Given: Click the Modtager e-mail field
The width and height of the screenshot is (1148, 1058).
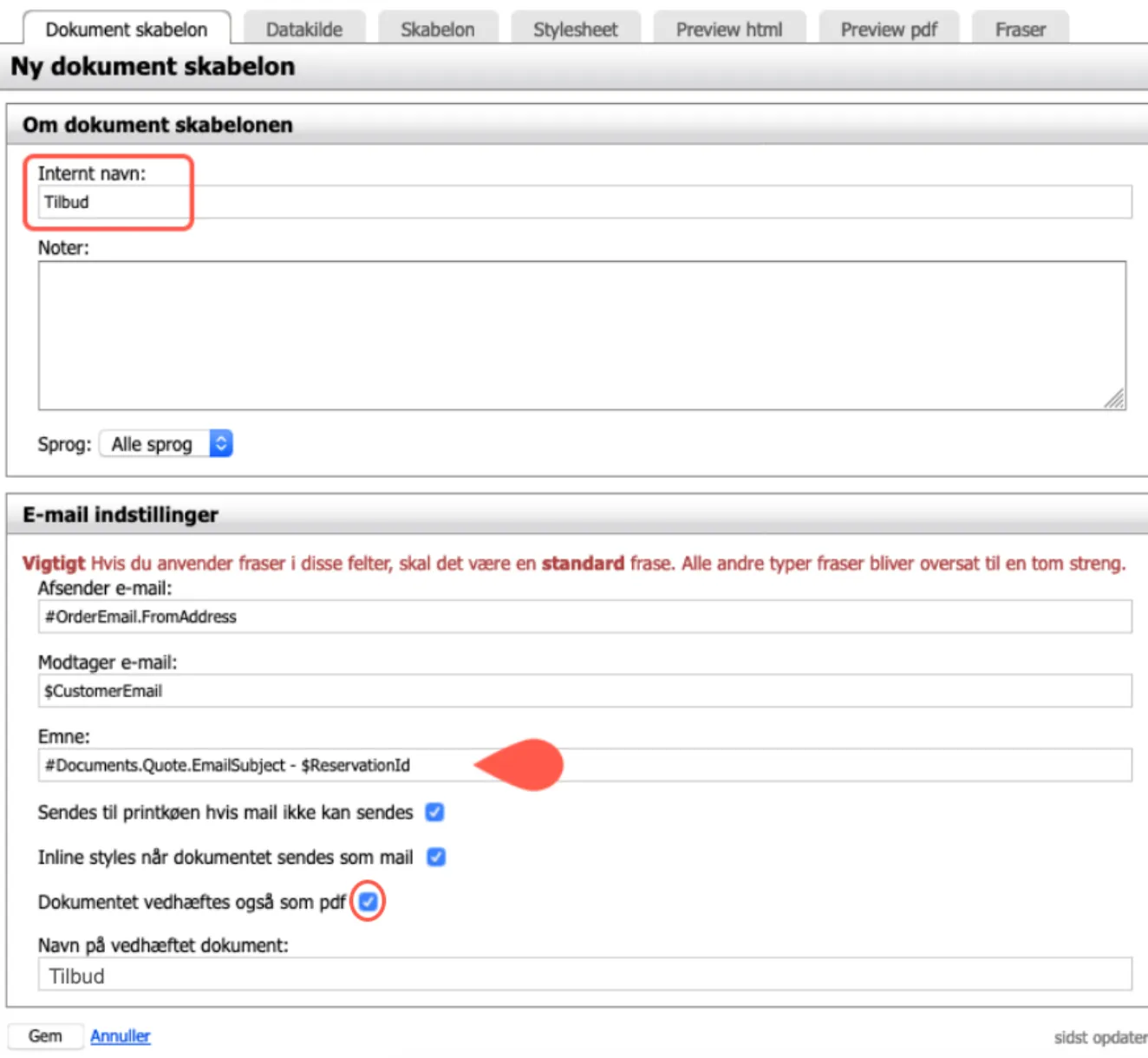Looking at the screenshot, I should coord(584,691).
